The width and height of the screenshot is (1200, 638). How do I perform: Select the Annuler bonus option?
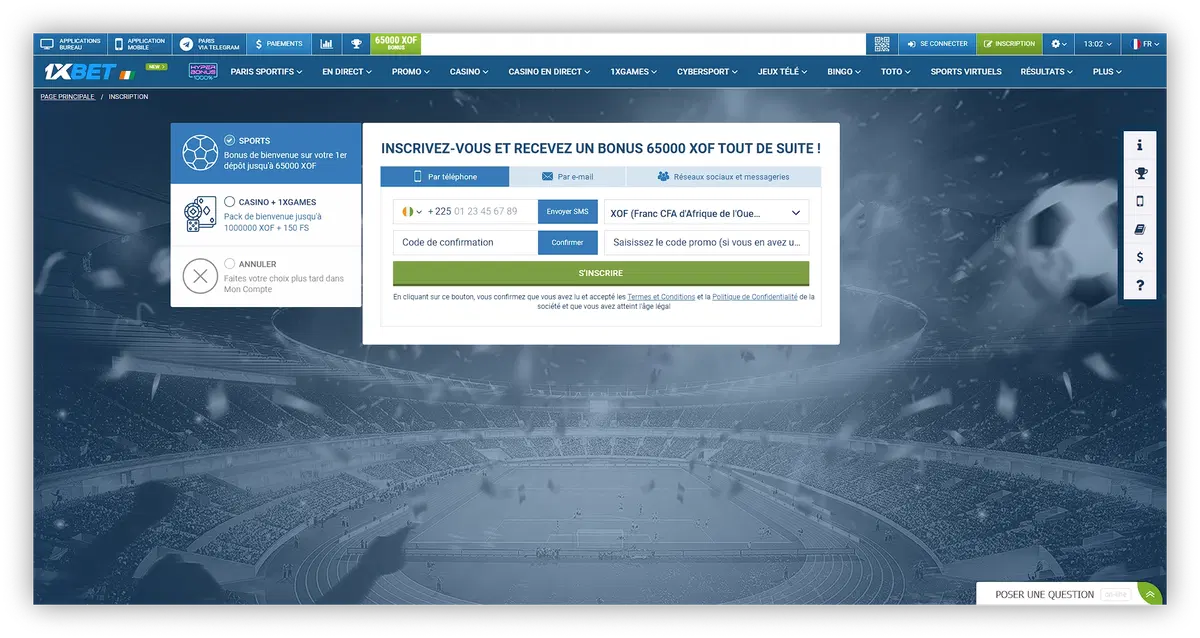coord(266,276)
